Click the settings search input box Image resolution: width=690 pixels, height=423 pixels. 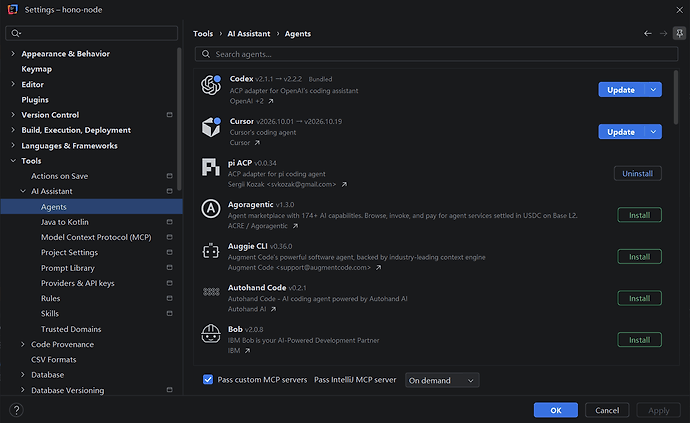pyautogui.click(x=92, y=33)
